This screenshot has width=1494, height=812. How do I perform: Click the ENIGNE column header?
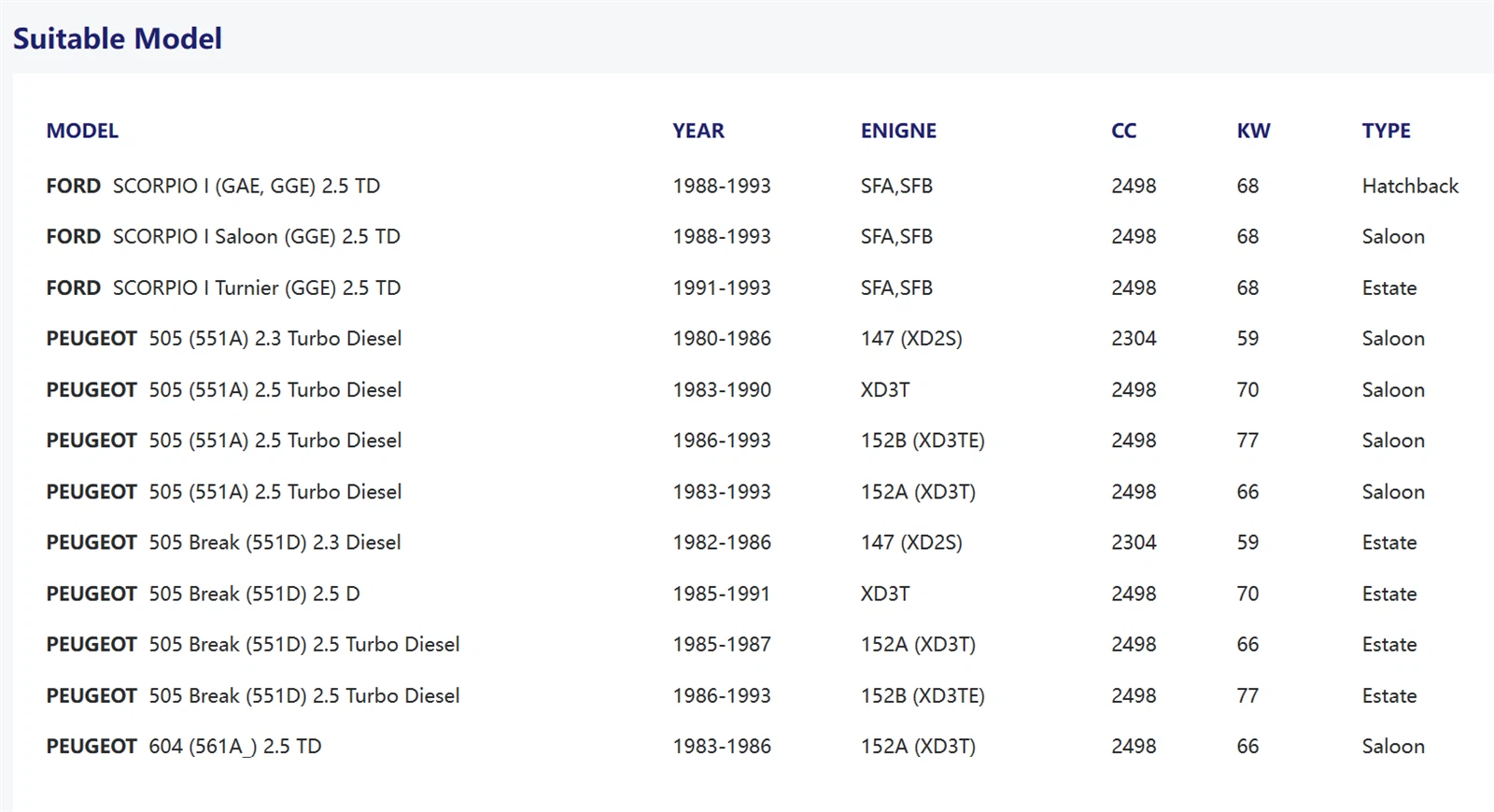pos(898,131)
